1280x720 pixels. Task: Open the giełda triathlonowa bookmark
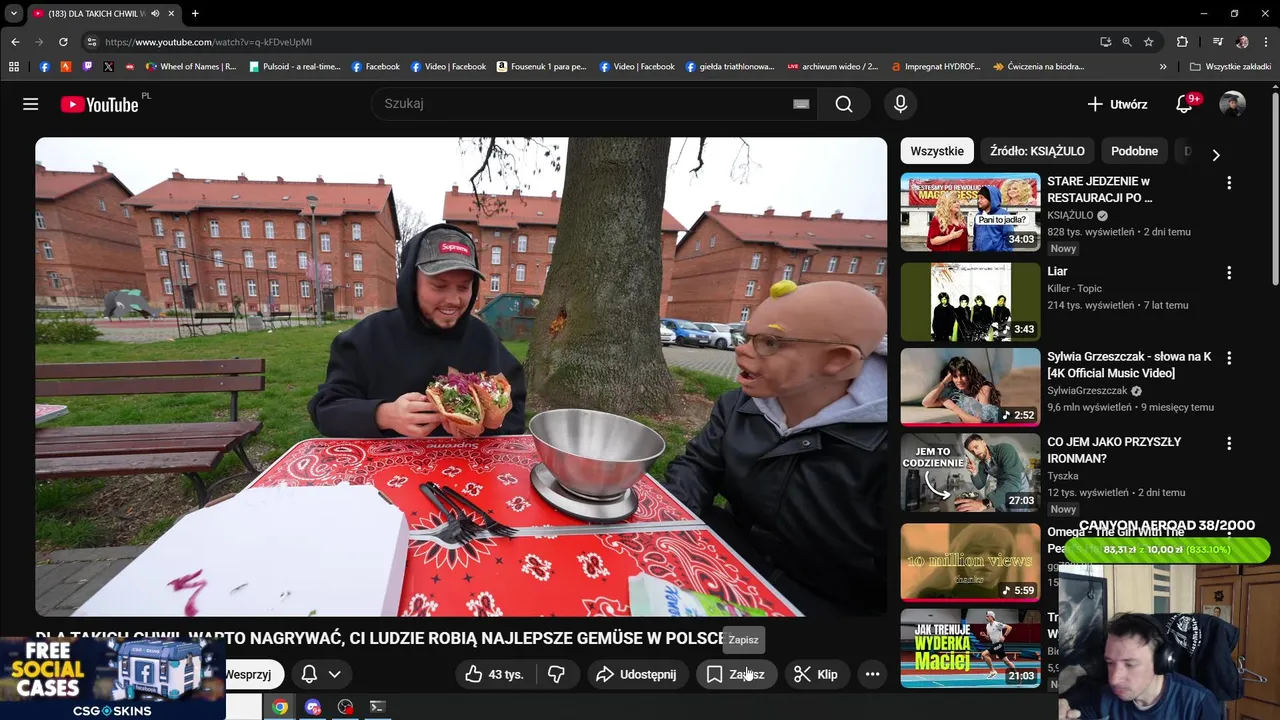(x=730, y=67)
